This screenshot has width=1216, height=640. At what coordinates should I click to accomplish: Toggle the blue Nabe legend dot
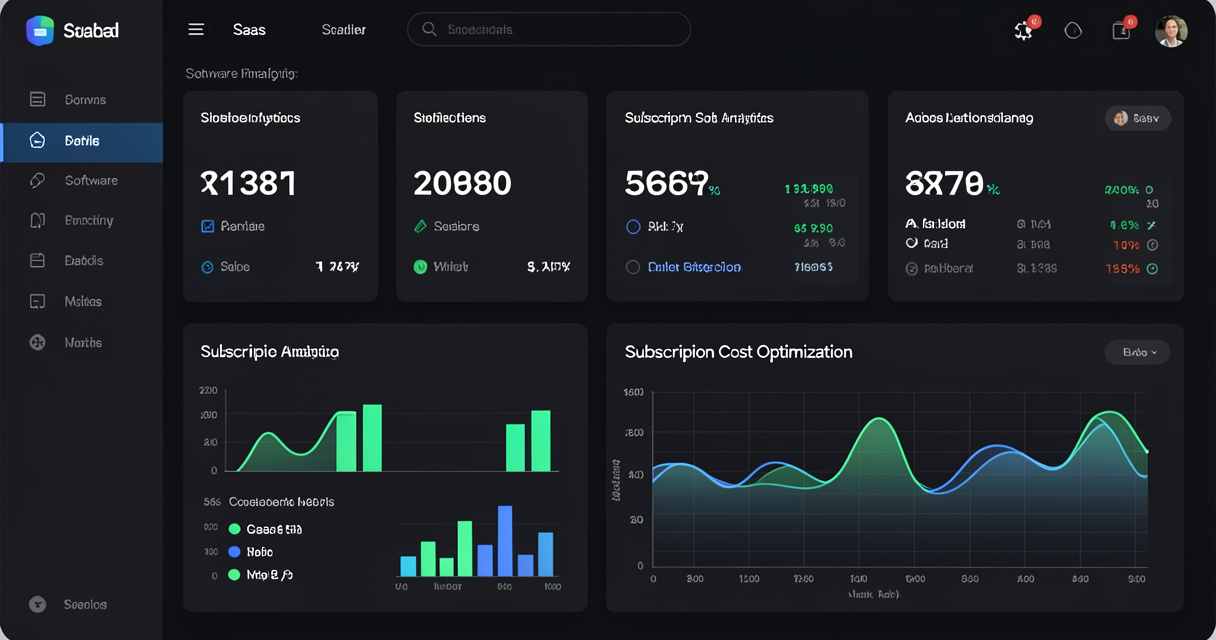tap(235, 552)
